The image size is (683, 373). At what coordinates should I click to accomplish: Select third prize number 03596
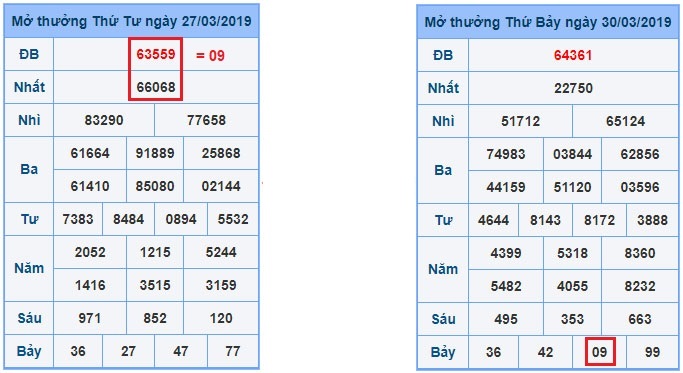[x=639, y=187]
